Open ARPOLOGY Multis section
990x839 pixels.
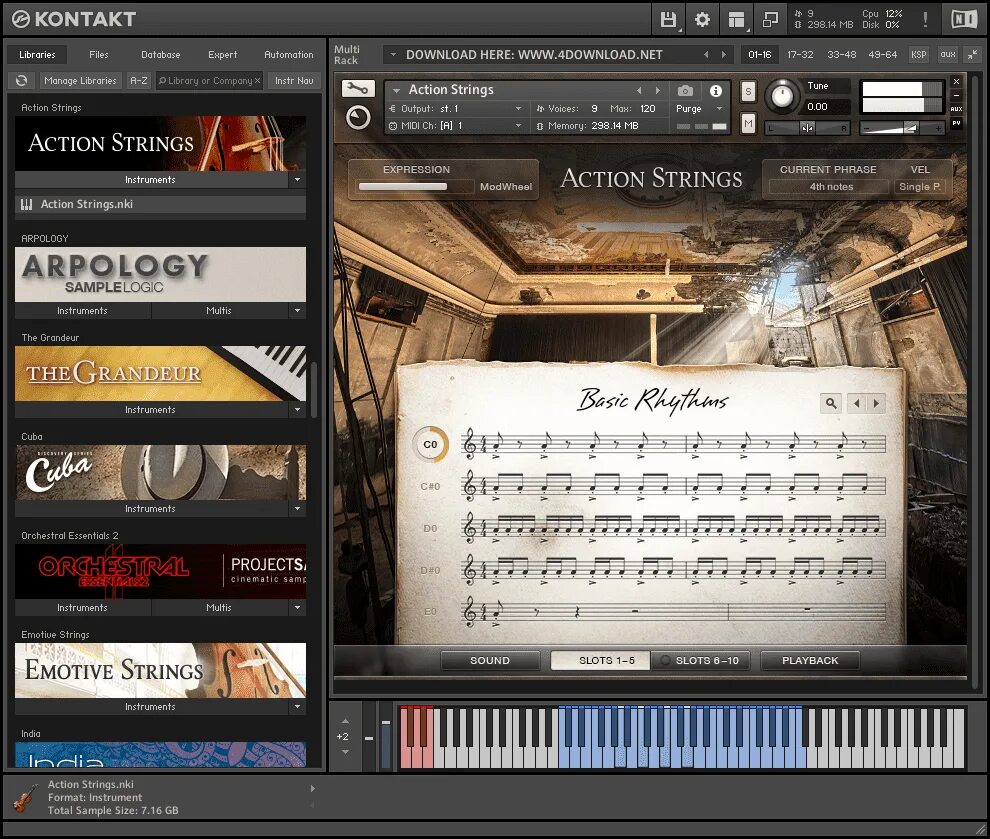219,311
